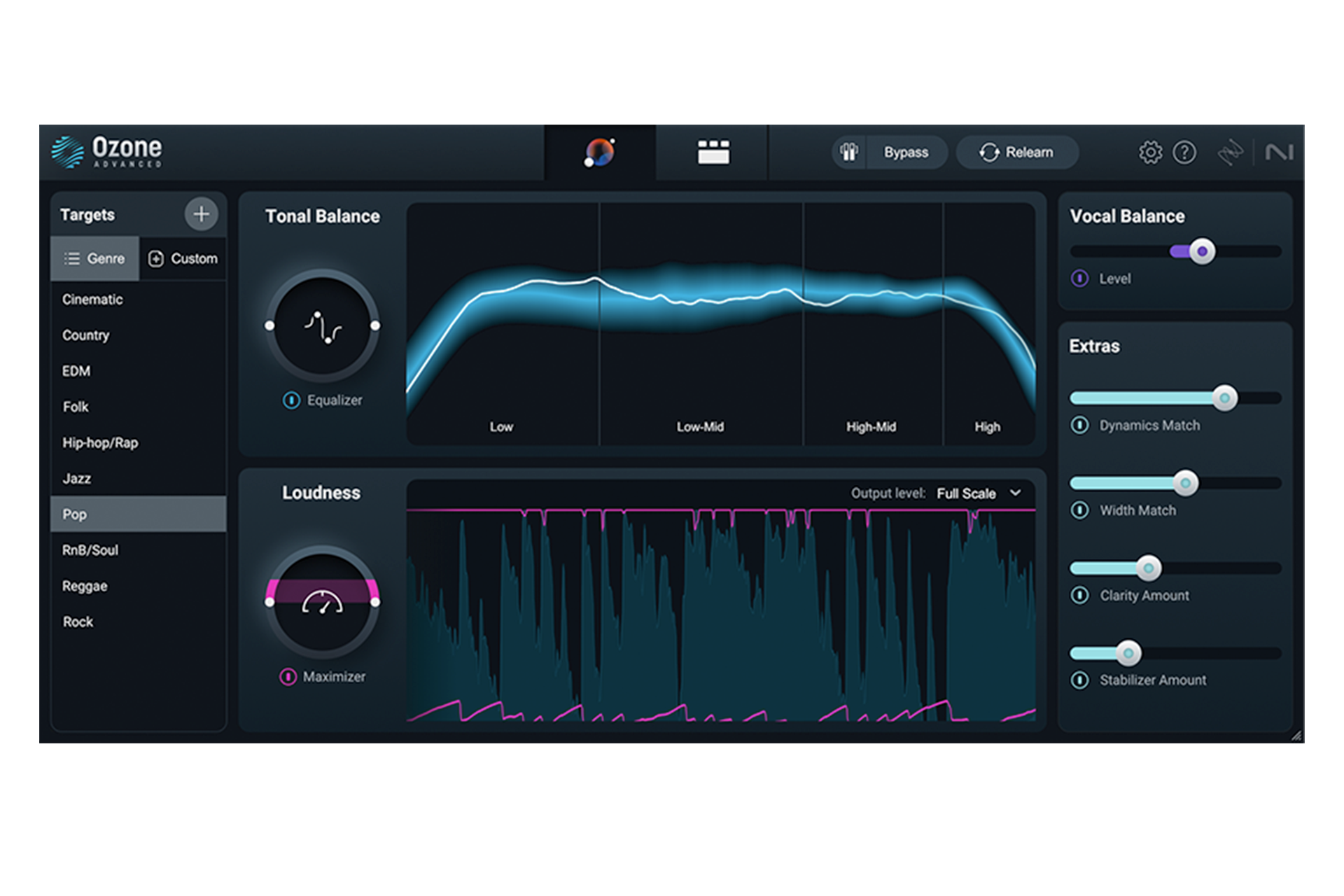Select the Reggae genre target

coord(139,586)
